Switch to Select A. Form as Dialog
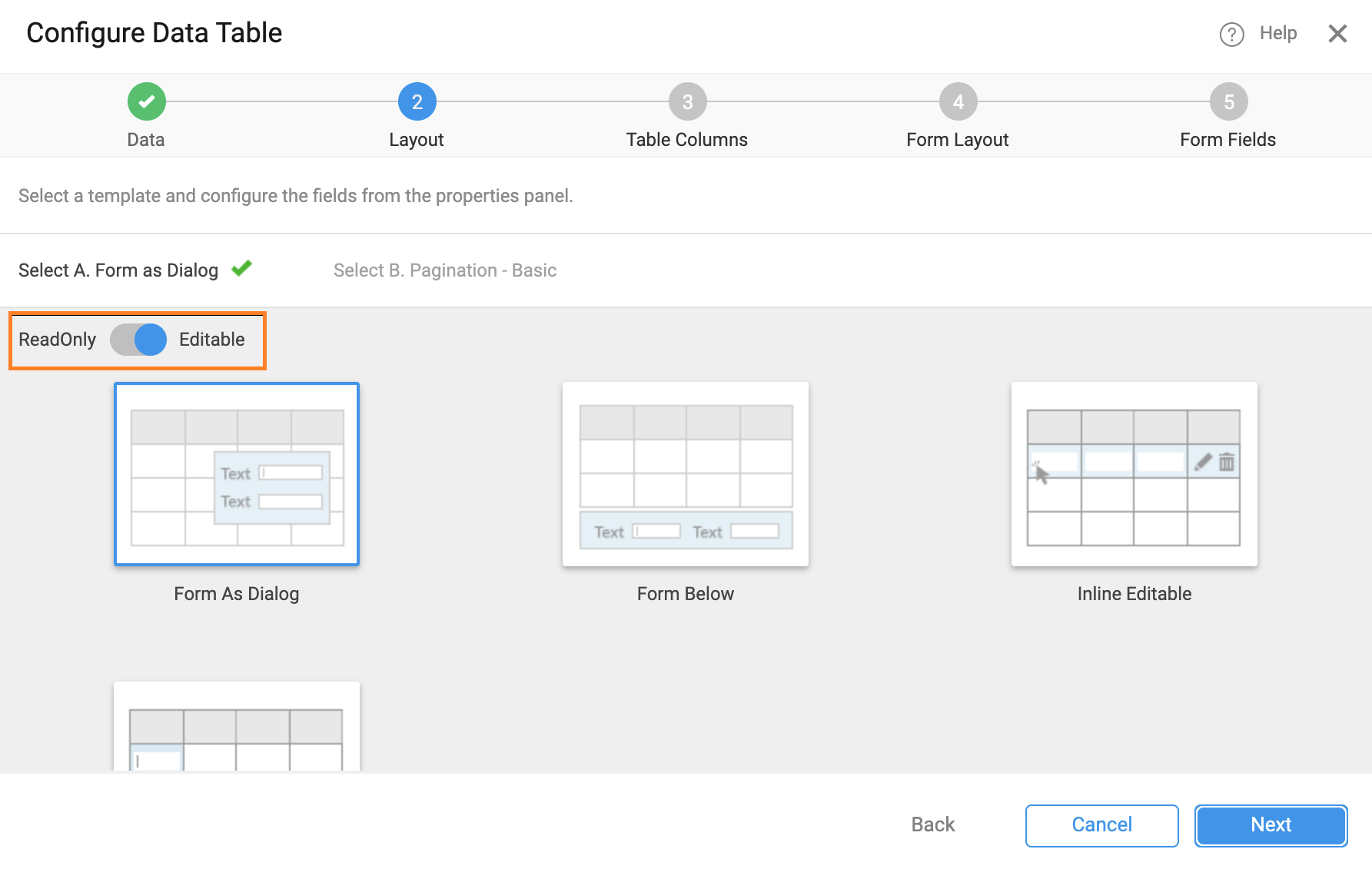Viewport: 1372px width, 869px height. (118, 270)
